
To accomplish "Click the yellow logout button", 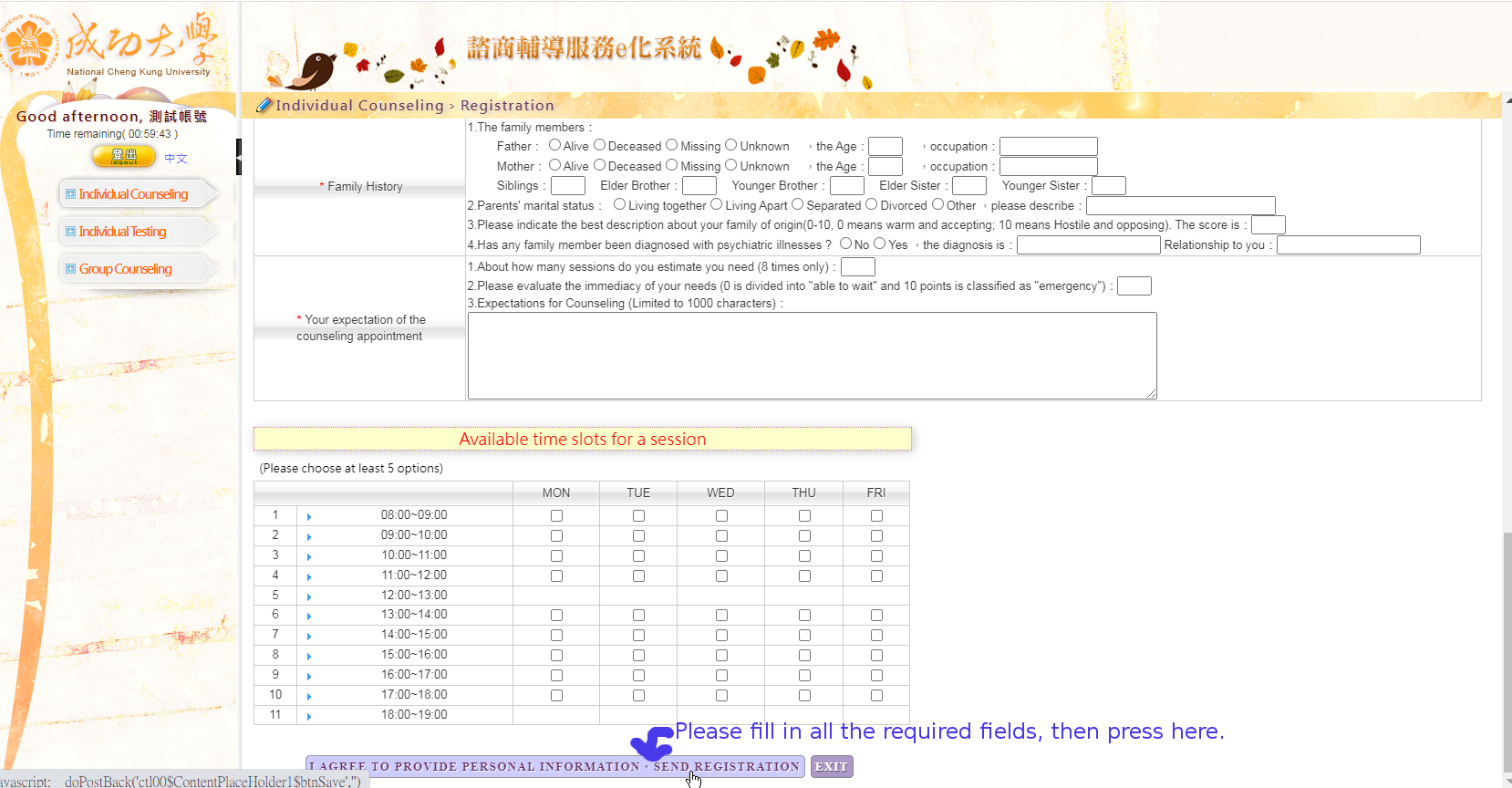I will [124, 157].
